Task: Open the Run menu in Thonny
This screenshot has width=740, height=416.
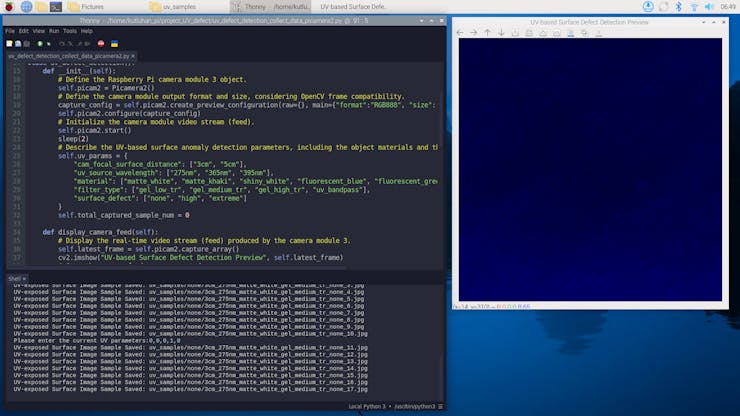Action: [x=54, y=31]
